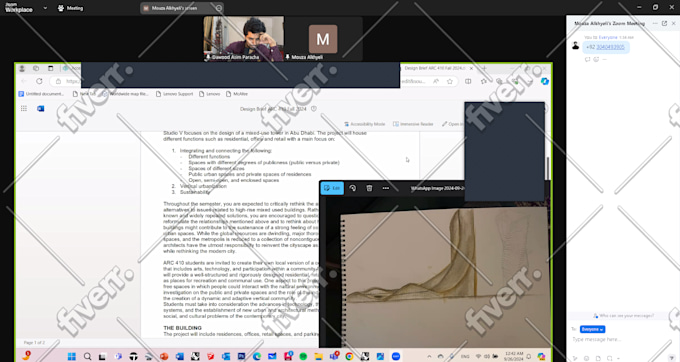Viewport: 680px width, 362px height.
Task: Toggle Edge split screen icon
Action: point(468,81)
